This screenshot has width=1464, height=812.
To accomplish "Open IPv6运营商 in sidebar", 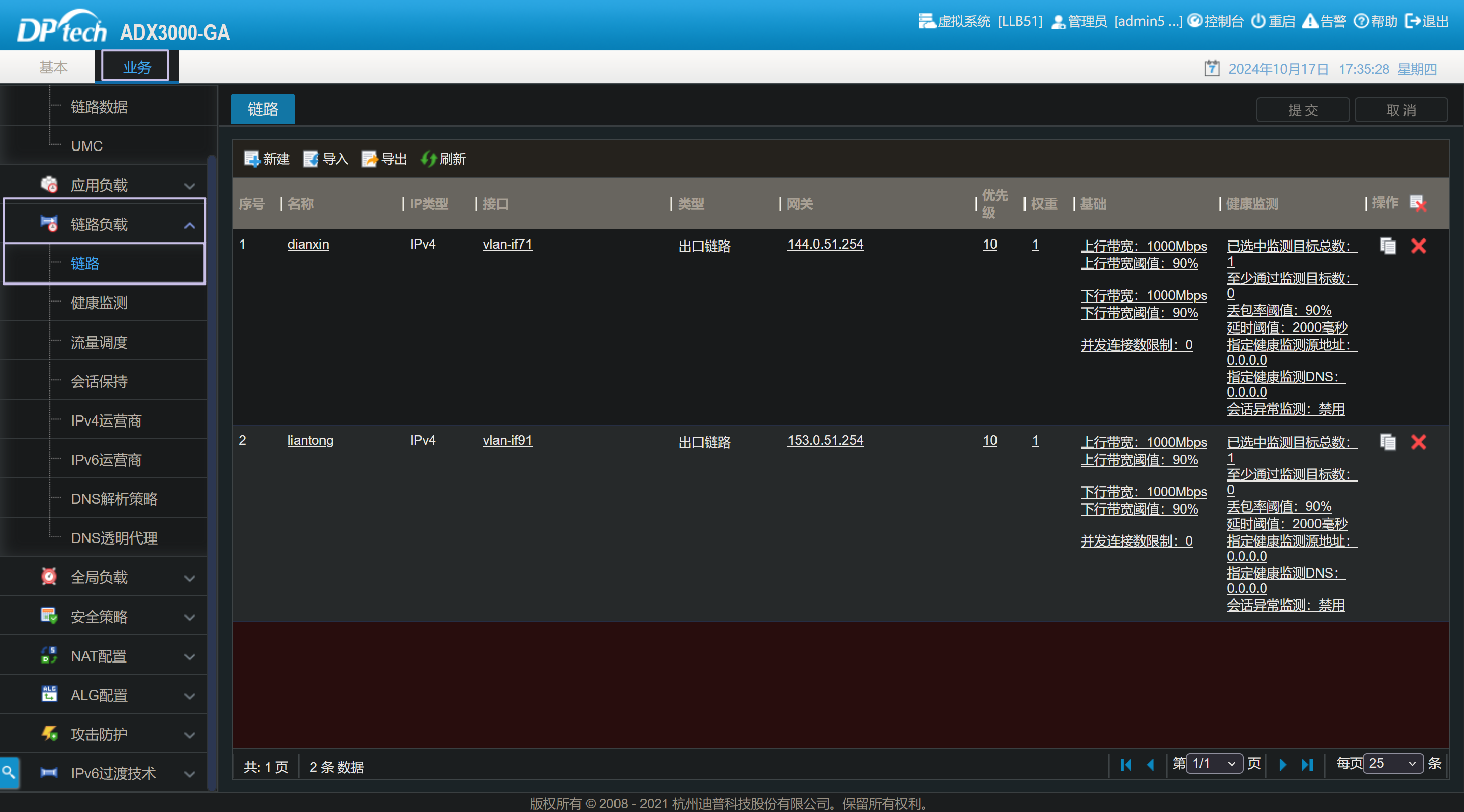I will pyautogui.click(x=106, y=460).
